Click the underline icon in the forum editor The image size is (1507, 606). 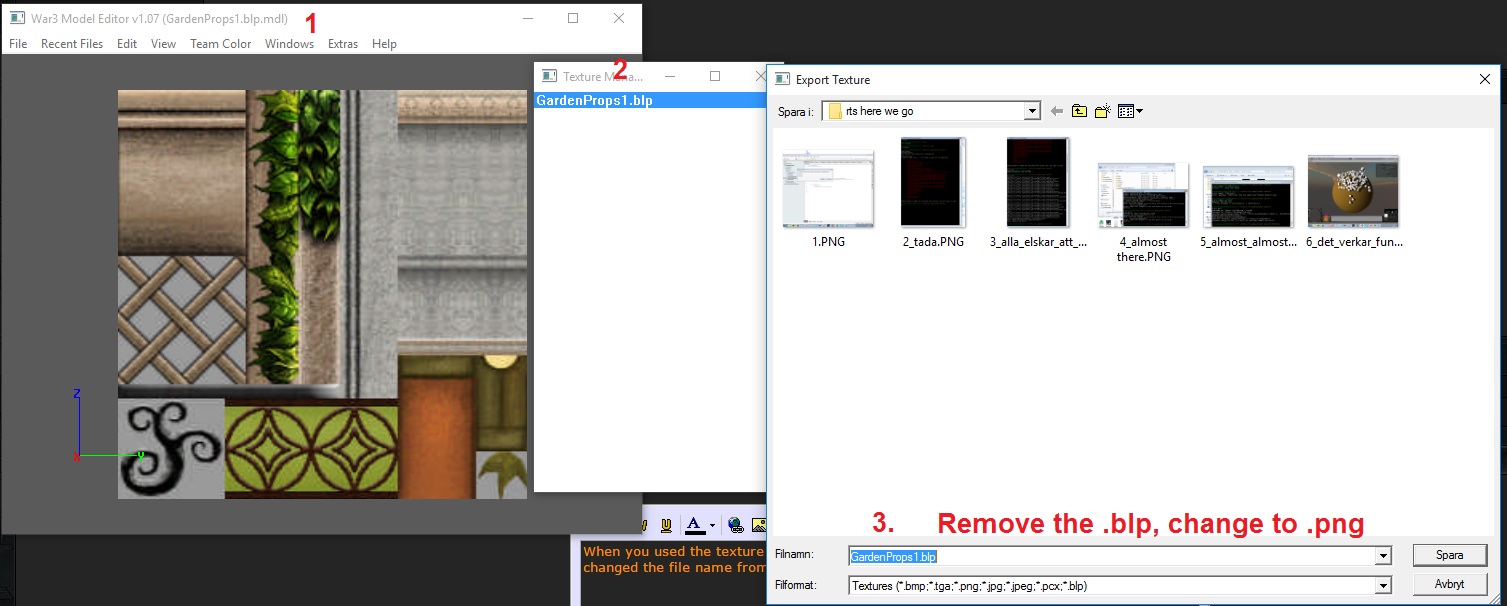[x=666, y=525]
